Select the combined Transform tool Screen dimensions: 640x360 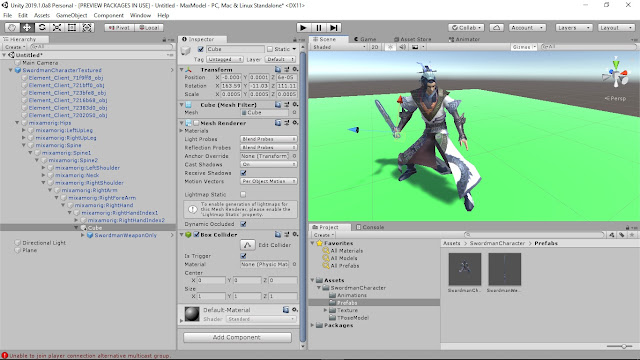[87, 27]
